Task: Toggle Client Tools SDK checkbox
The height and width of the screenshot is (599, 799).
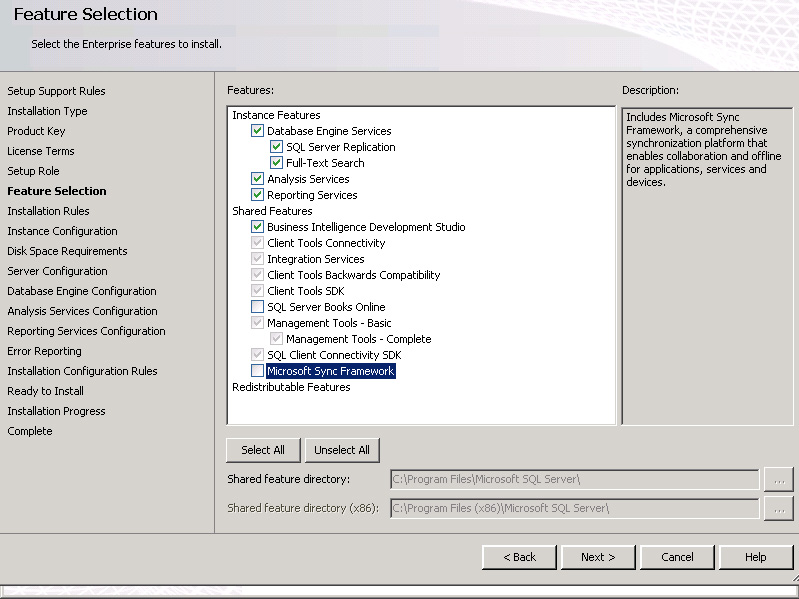Action: tap(257, 291)
